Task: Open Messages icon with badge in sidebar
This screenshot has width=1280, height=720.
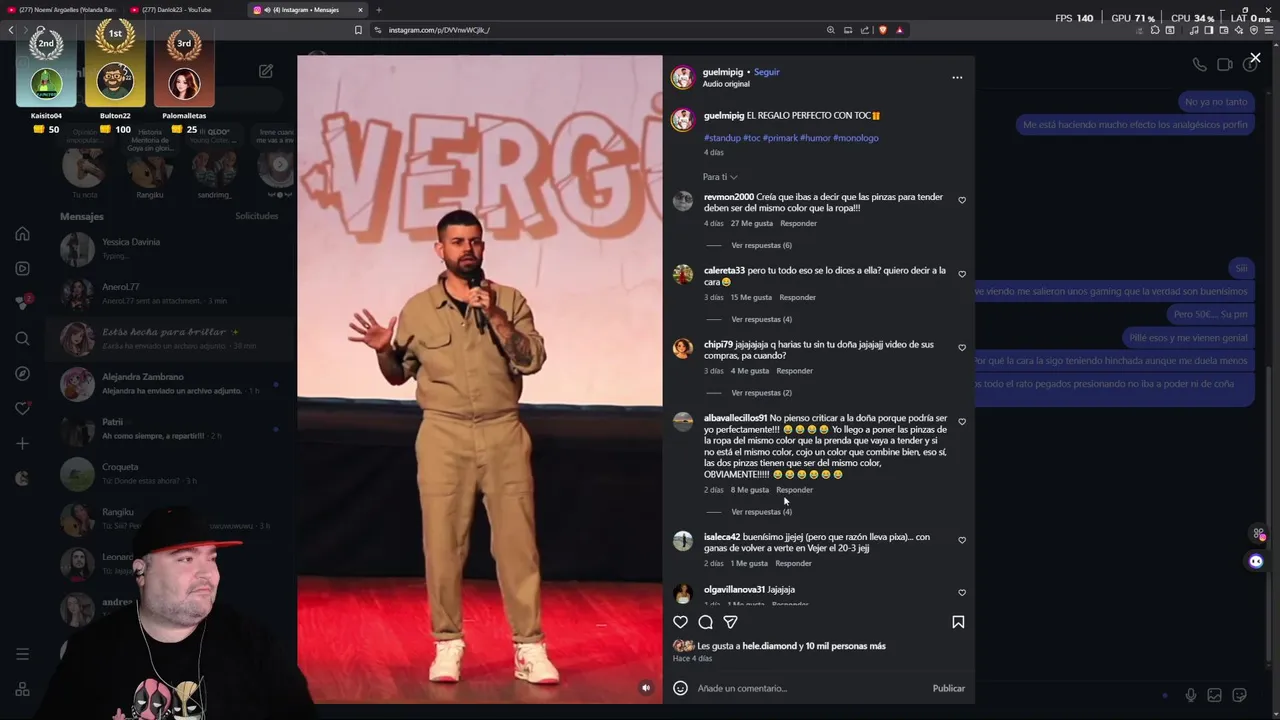Action: 22,303
